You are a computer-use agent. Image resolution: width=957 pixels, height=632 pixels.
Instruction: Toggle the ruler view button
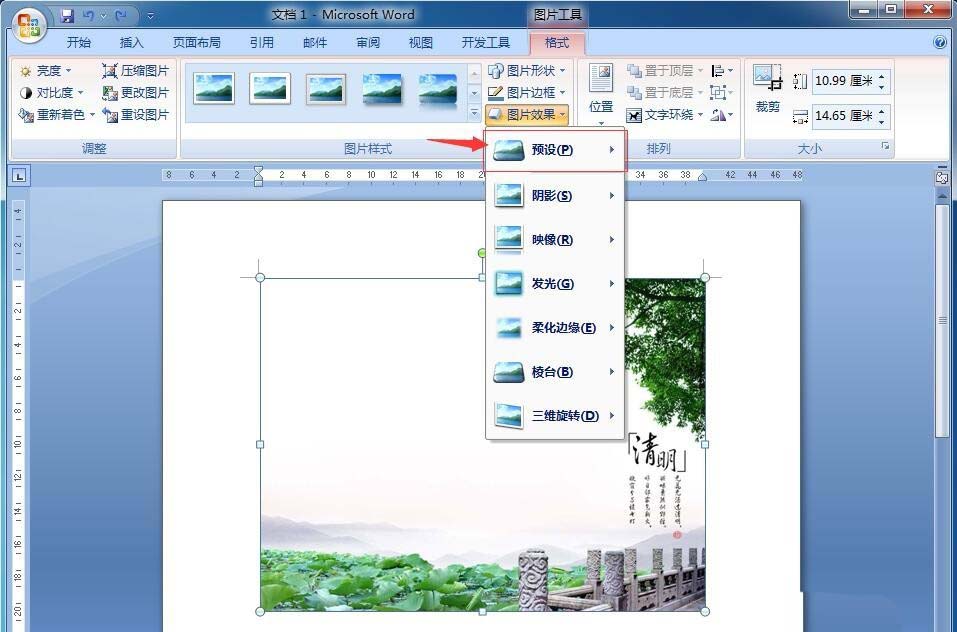941,178
